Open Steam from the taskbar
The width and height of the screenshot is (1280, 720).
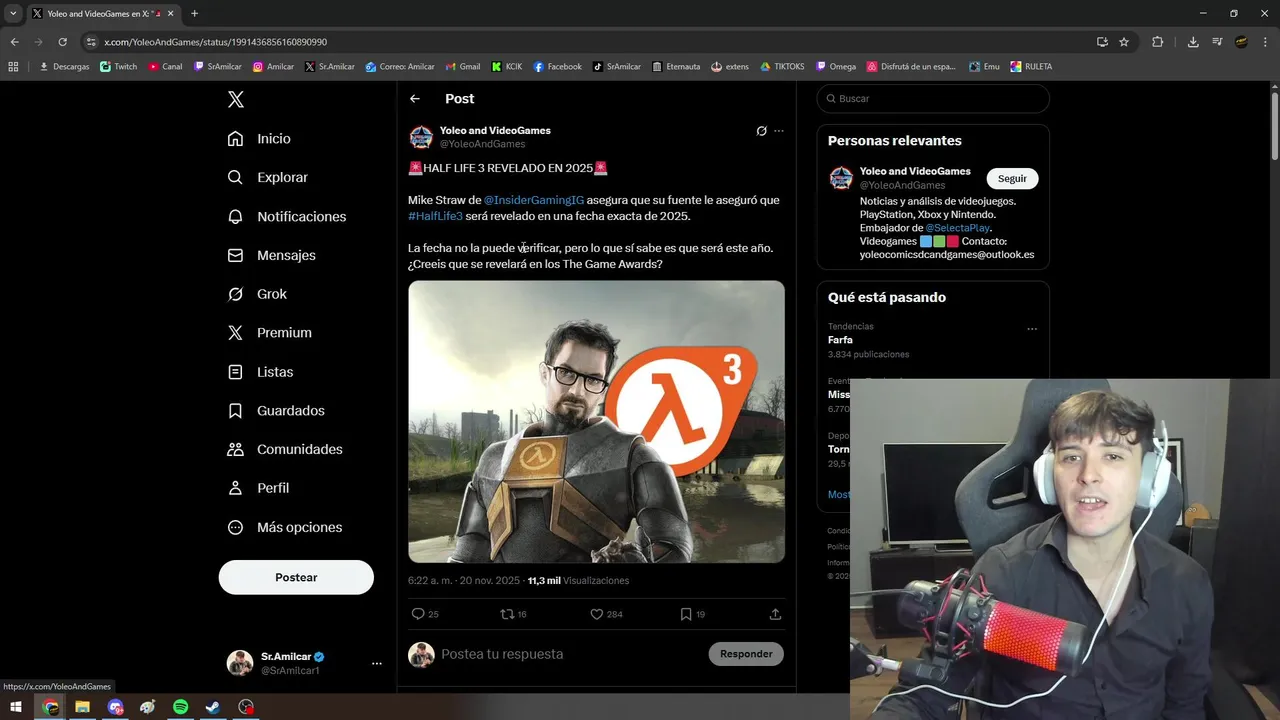coord(213,707)
